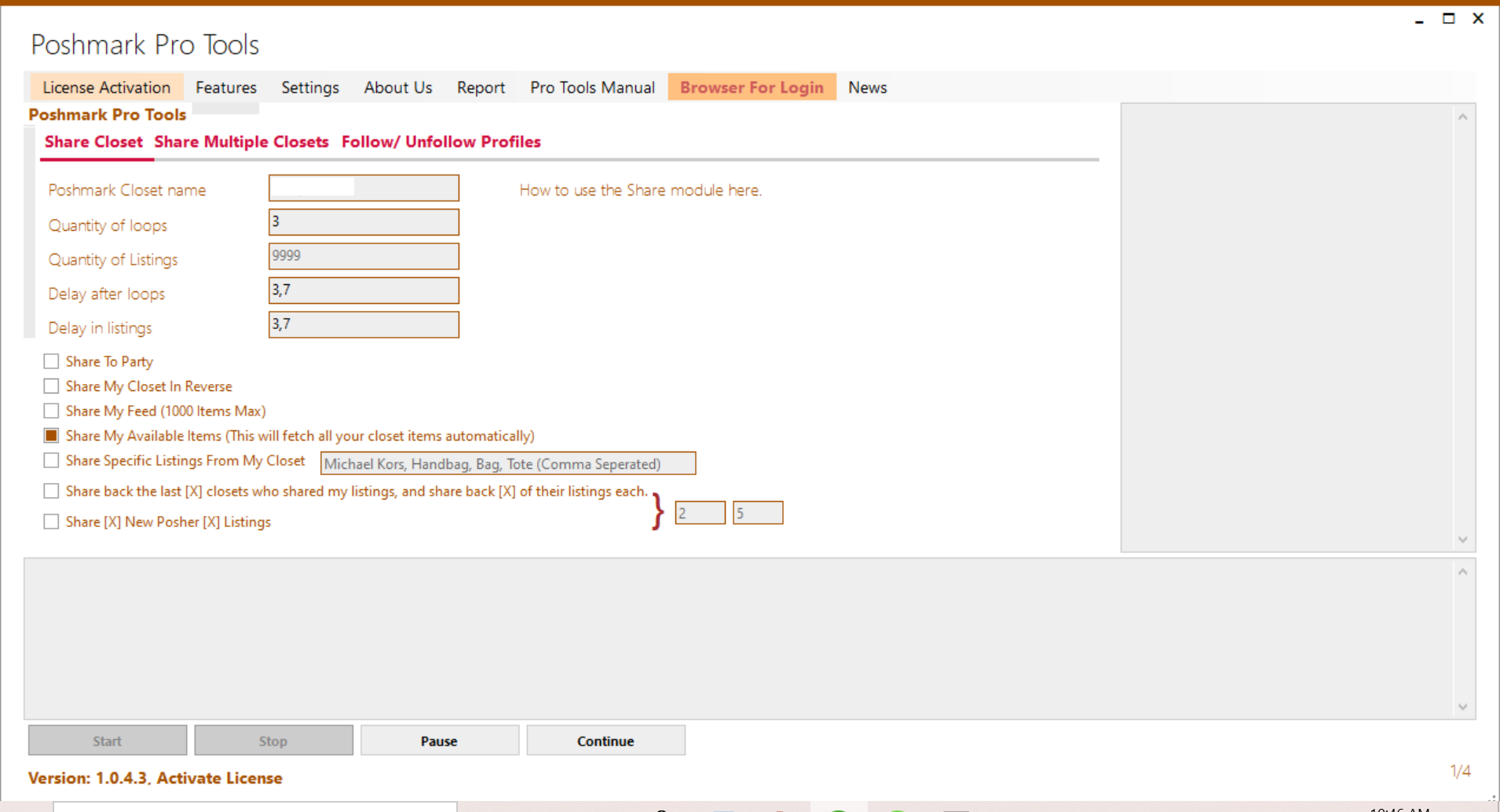1500x812 pixels.
Task: Switch to Share Multiple Closets sub-tab
Action: [x=241, y=142]
